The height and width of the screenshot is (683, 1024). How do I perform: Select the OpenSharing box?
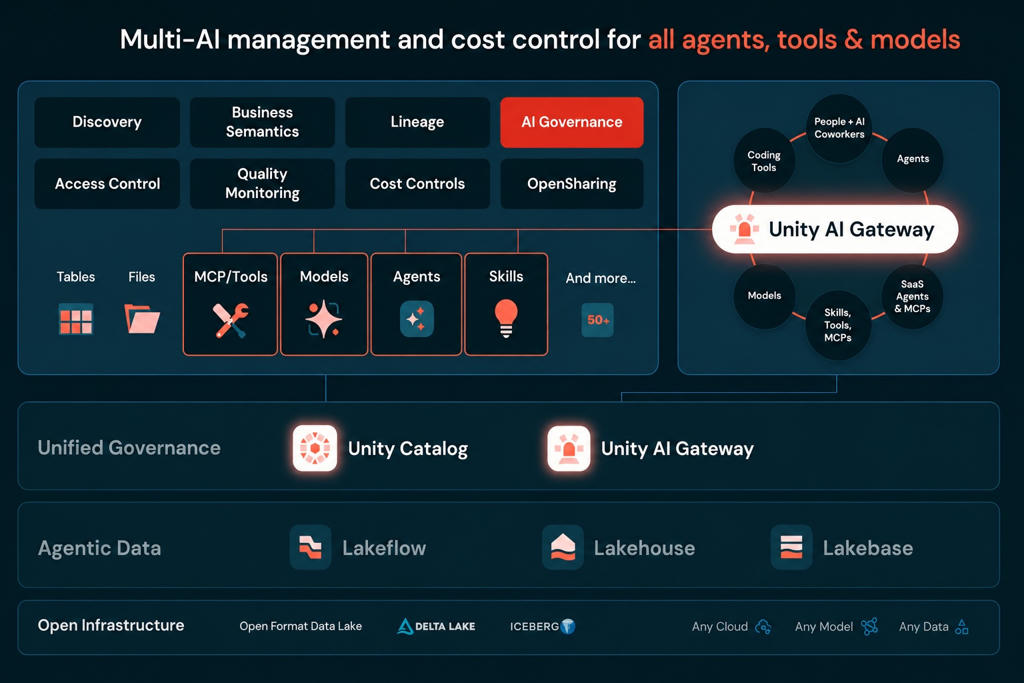point(572,183)
